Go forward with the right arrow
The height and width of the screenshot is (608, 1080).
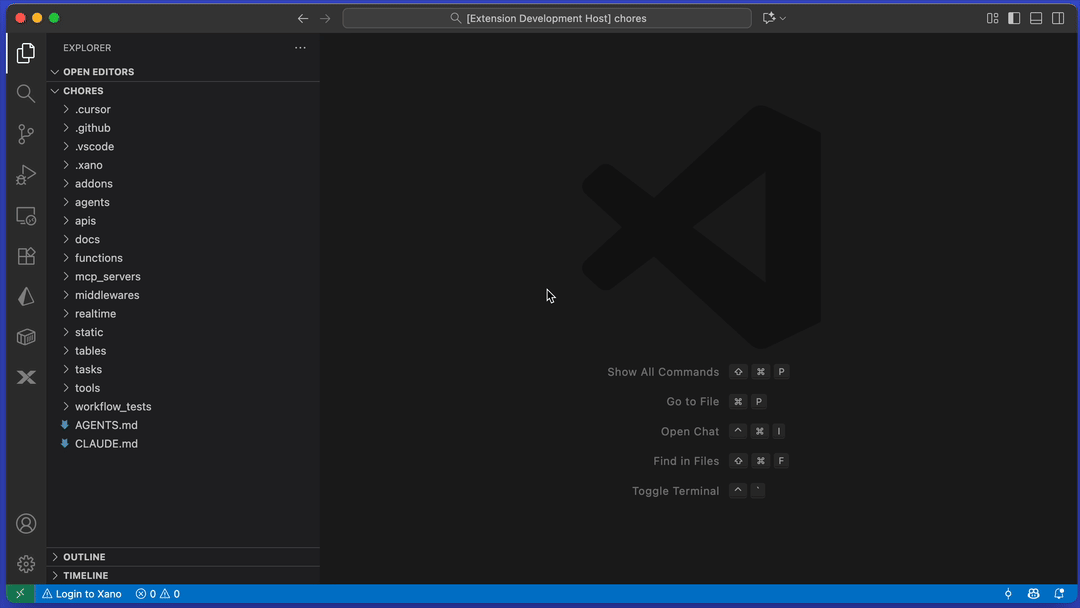pos(325,19)
